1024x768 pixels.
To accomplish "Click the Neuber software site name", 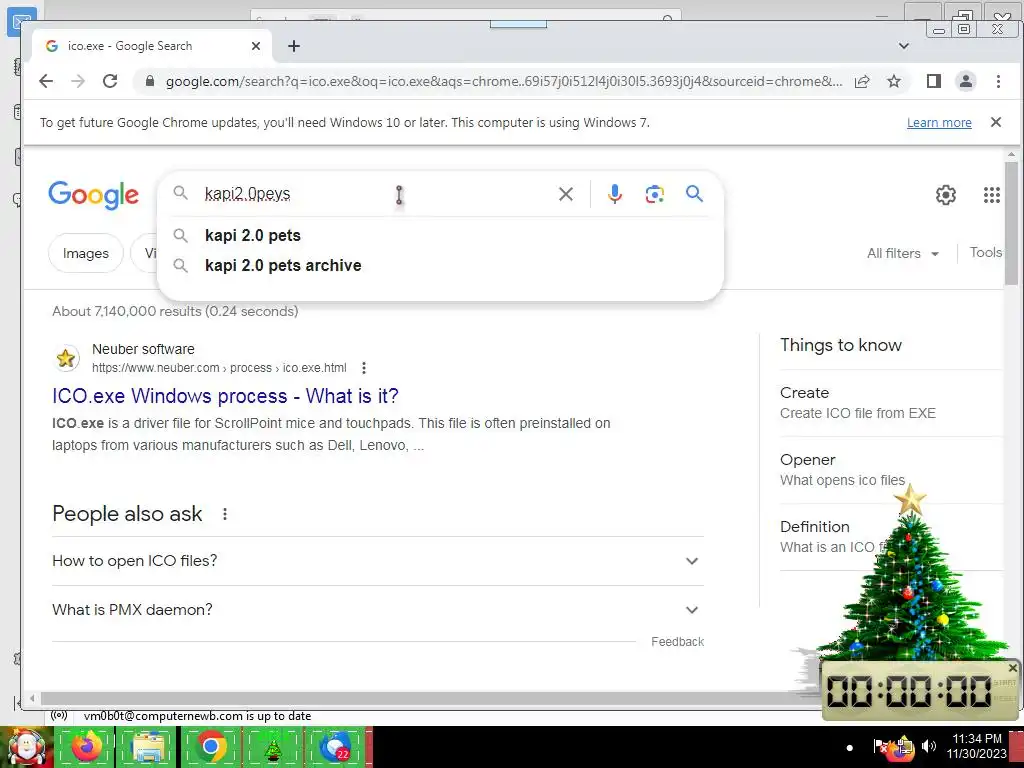I will pyautogui.click(x=143, y=349).
